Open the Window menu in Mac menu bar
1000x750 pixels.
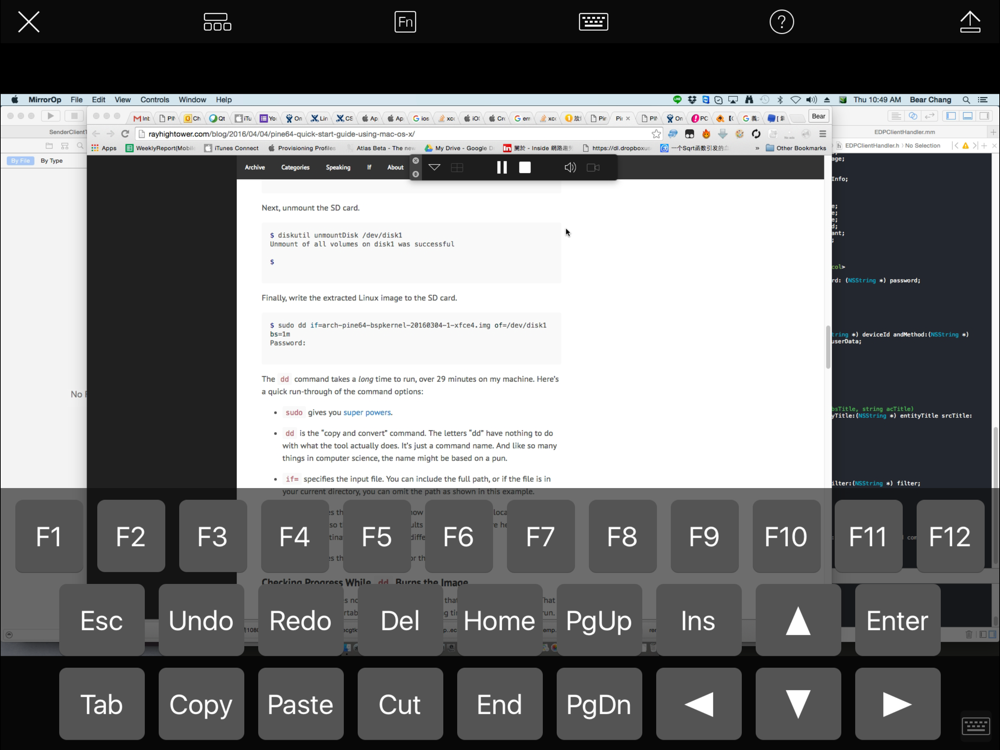coord(192,99)
